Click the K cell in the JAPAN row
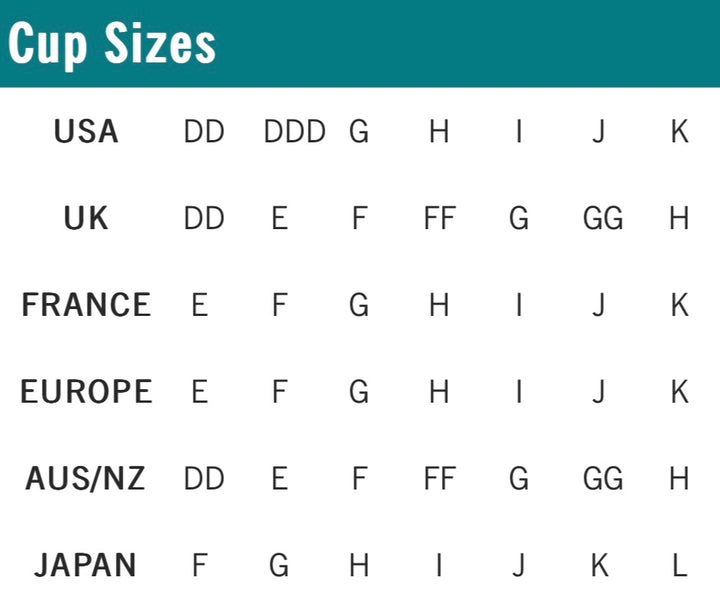Screen dimensions: 720x606 pyautogui.click(x=599, y=566)
